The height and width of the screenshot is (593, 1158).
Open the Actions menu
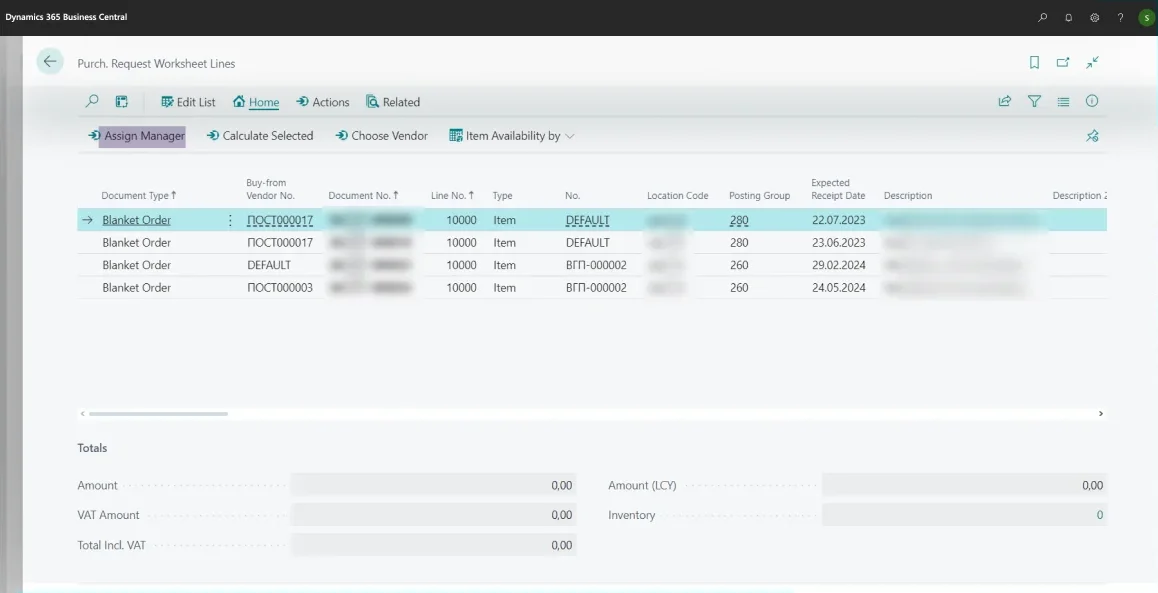click(x=323, y=102)
